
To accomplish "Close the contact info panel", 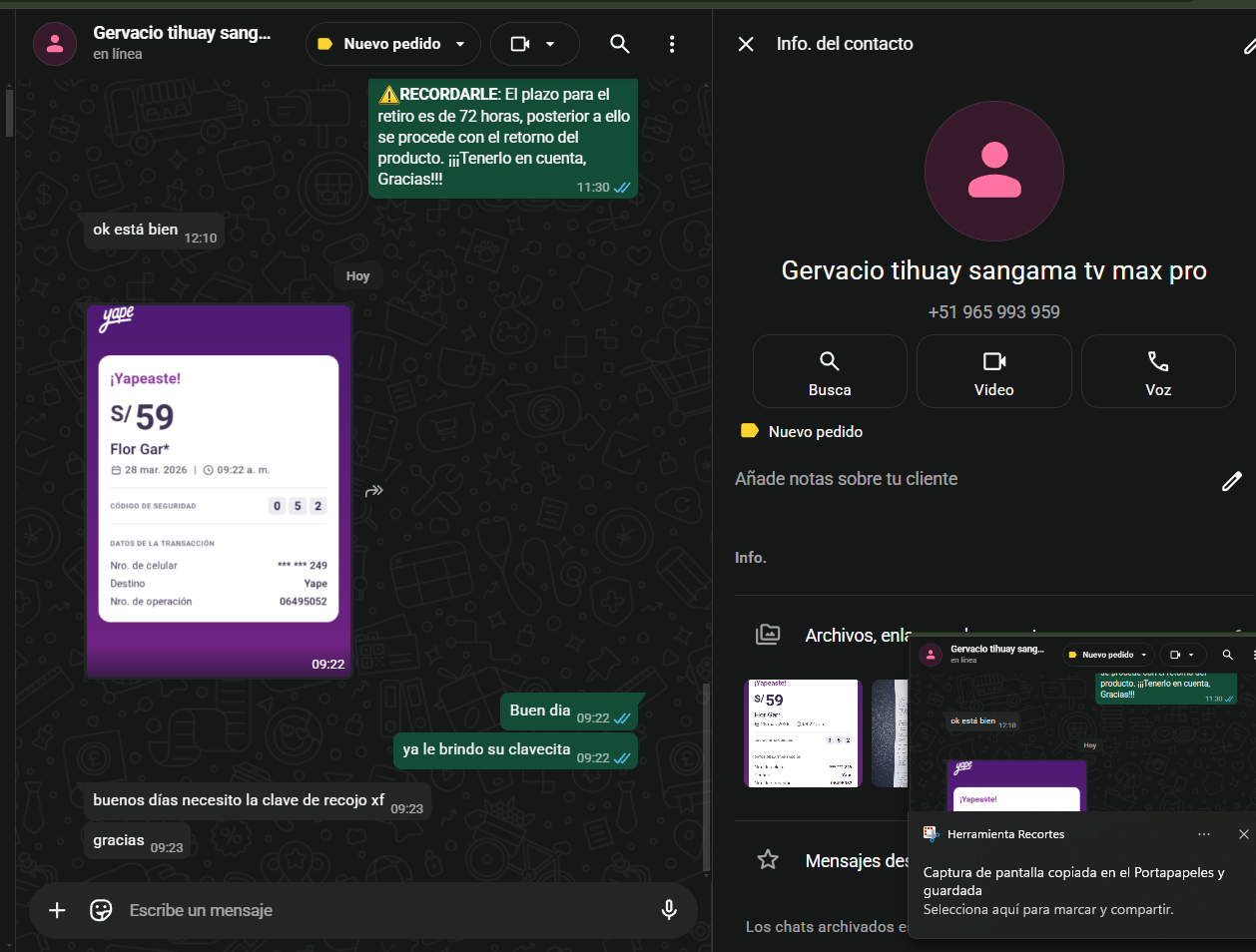I will [746, 44].
